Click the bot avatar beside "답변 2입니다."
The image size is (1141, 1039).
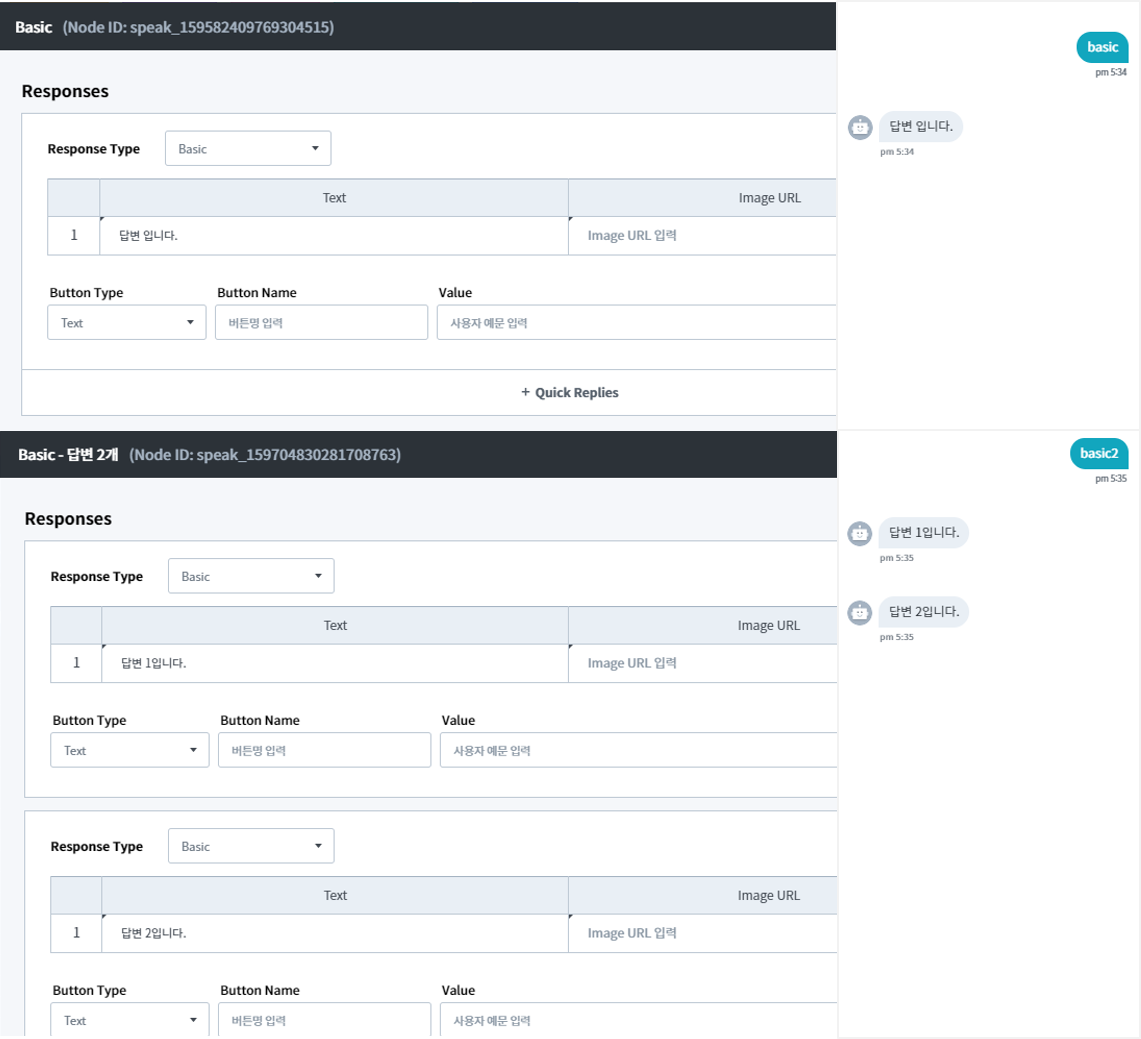pyautogui.click(x=859, y=612)
